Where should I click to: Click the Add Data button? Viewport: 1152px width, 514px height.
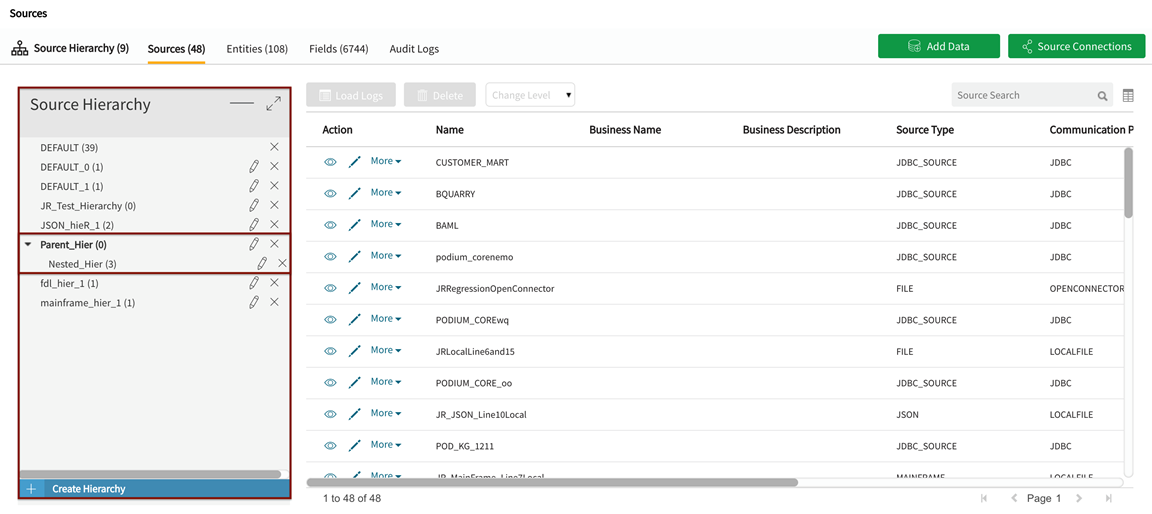click(939, 46)
